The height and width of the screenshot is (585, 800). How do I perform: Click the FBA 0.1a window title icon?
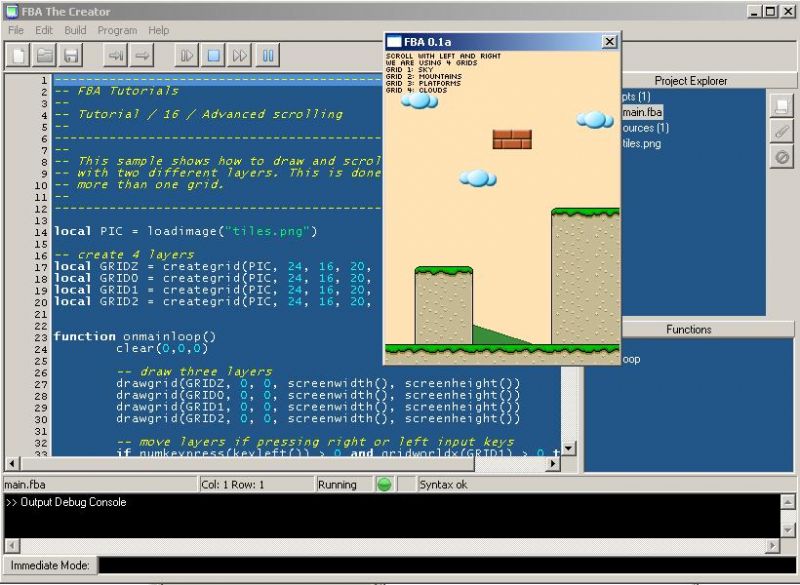click(394, 42)
